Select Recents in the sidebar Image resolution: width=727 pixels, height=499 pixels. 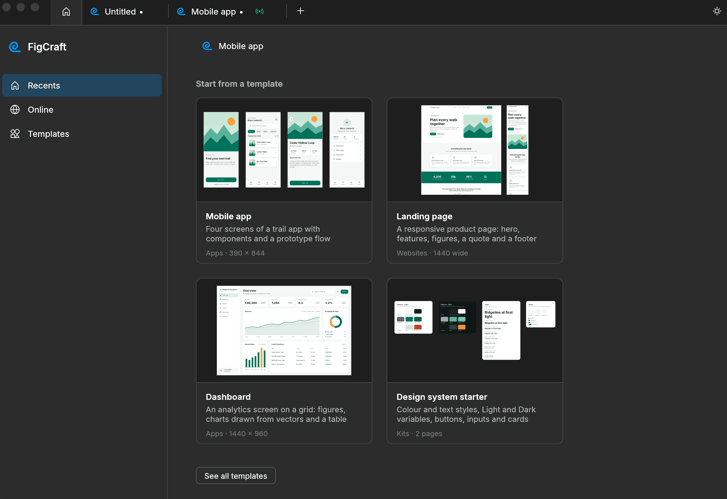click(x=82, y=85)
